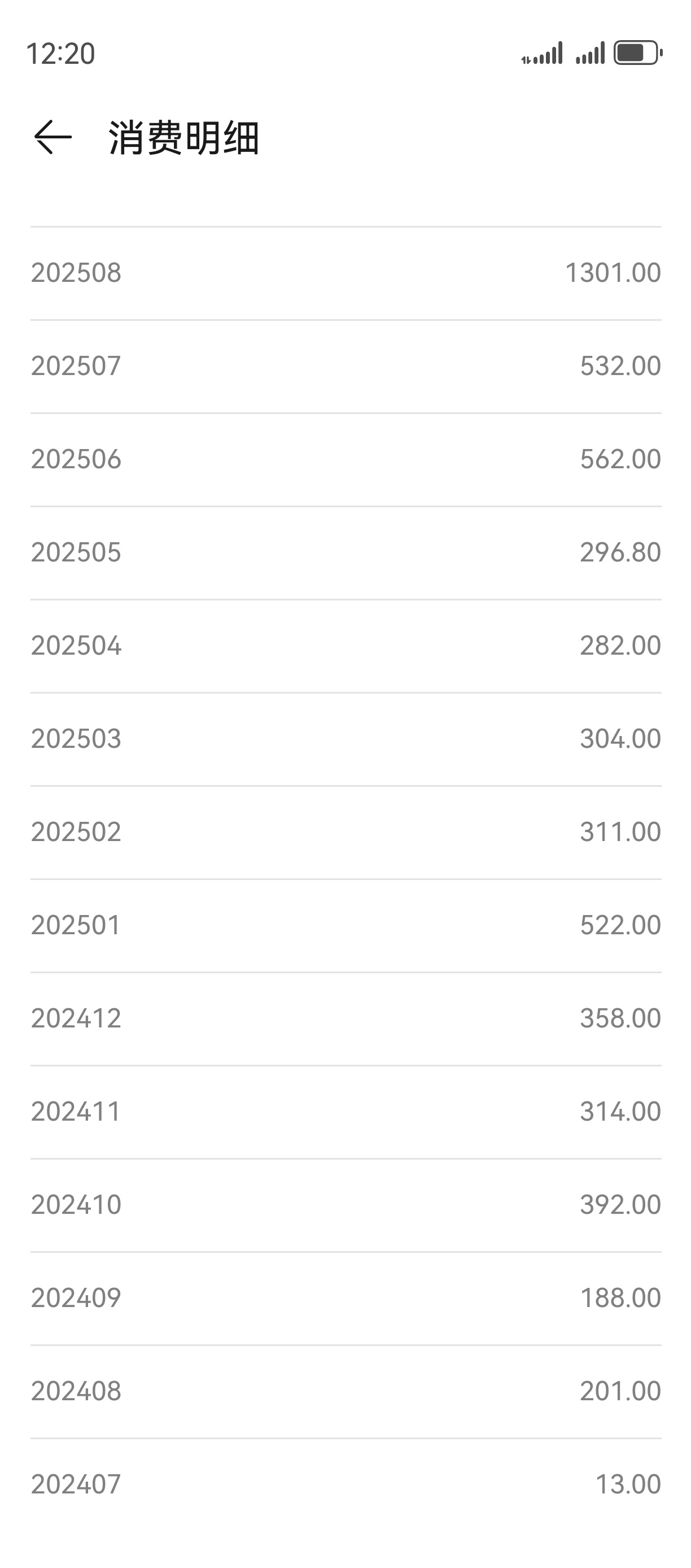Image resolution: width=691 pixels, height=1568 pixels.
Task: Tap the 522.00 amount for 202501
Action: pos(620,925)
